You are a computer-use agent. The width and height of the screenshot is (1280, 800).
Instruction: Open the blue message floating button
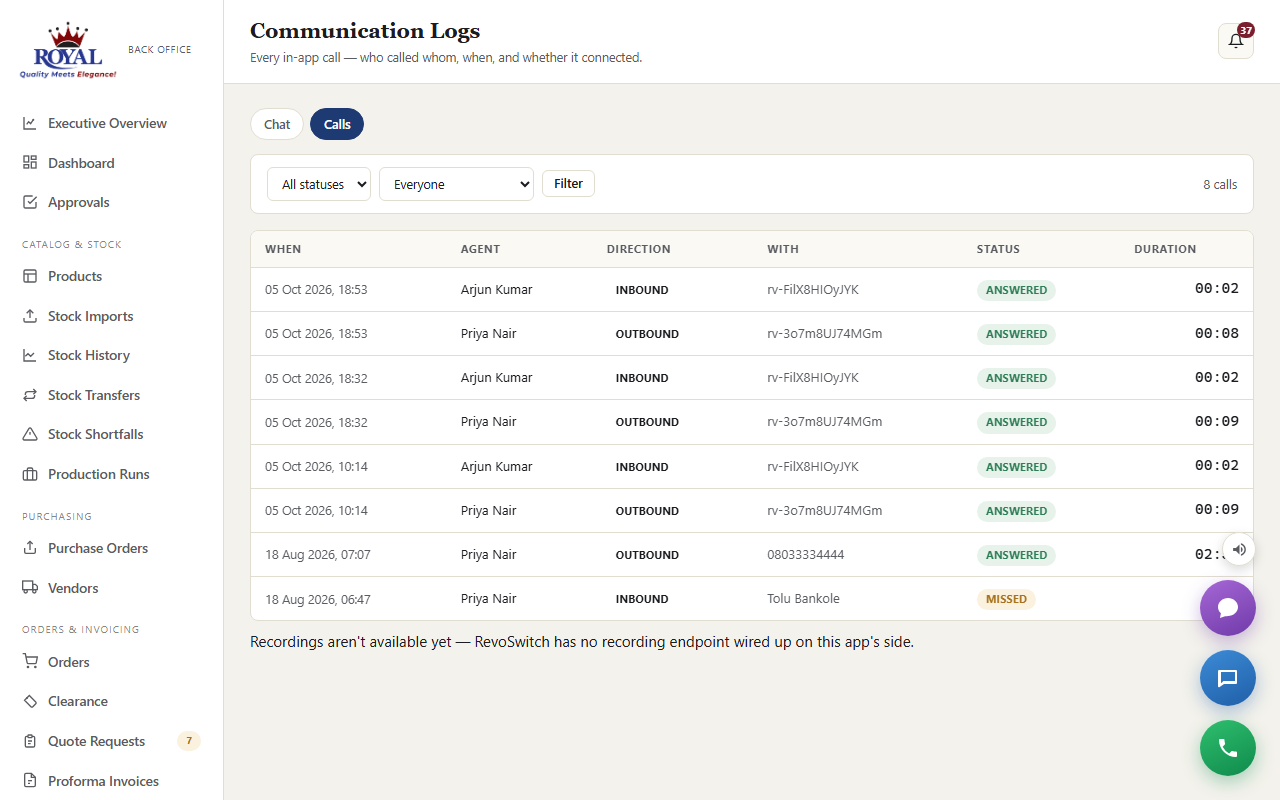click(1228, 678)
